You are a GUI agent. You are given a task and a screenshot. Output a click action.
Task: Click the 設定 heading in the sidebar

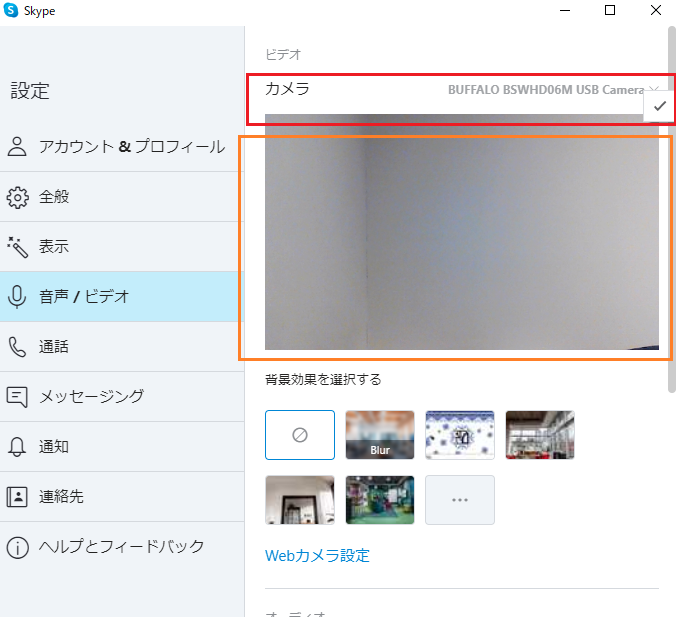30,91
